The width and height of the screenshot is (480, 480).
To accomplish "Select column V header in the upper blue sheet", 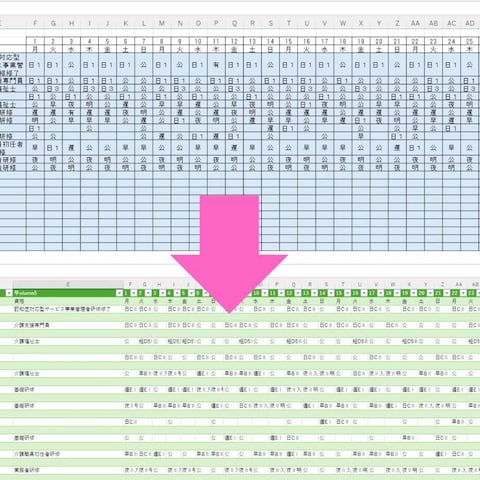I will click(325, 23).
